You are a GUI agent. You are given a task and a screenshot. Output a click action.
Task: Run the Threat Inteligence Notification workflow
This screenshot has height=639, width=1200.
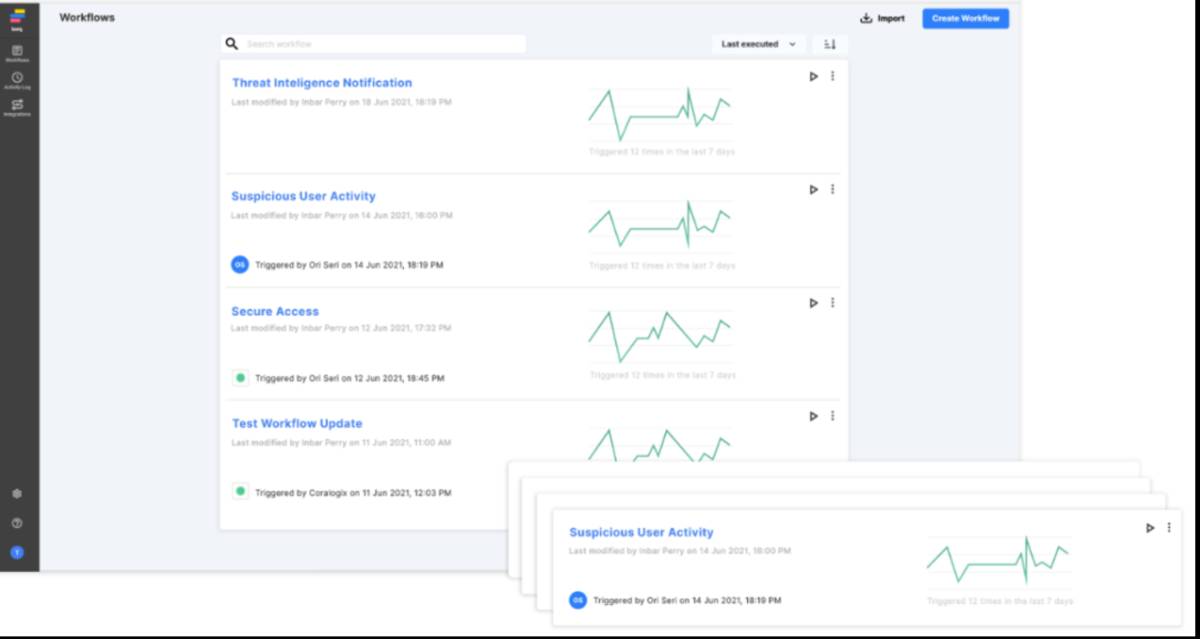813,76
